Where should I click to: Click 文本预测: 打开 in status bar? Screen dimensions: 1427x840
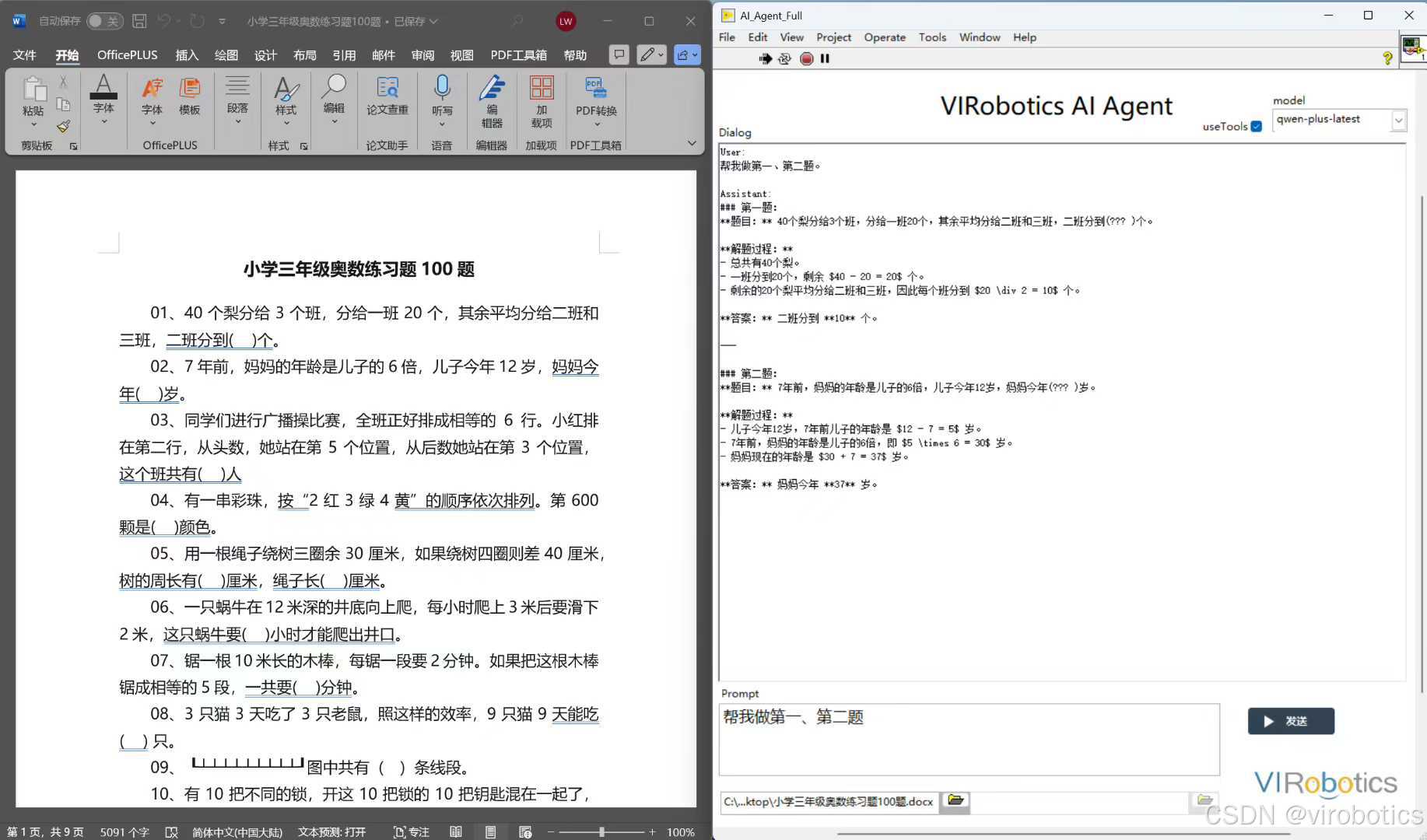click(331, 831)
